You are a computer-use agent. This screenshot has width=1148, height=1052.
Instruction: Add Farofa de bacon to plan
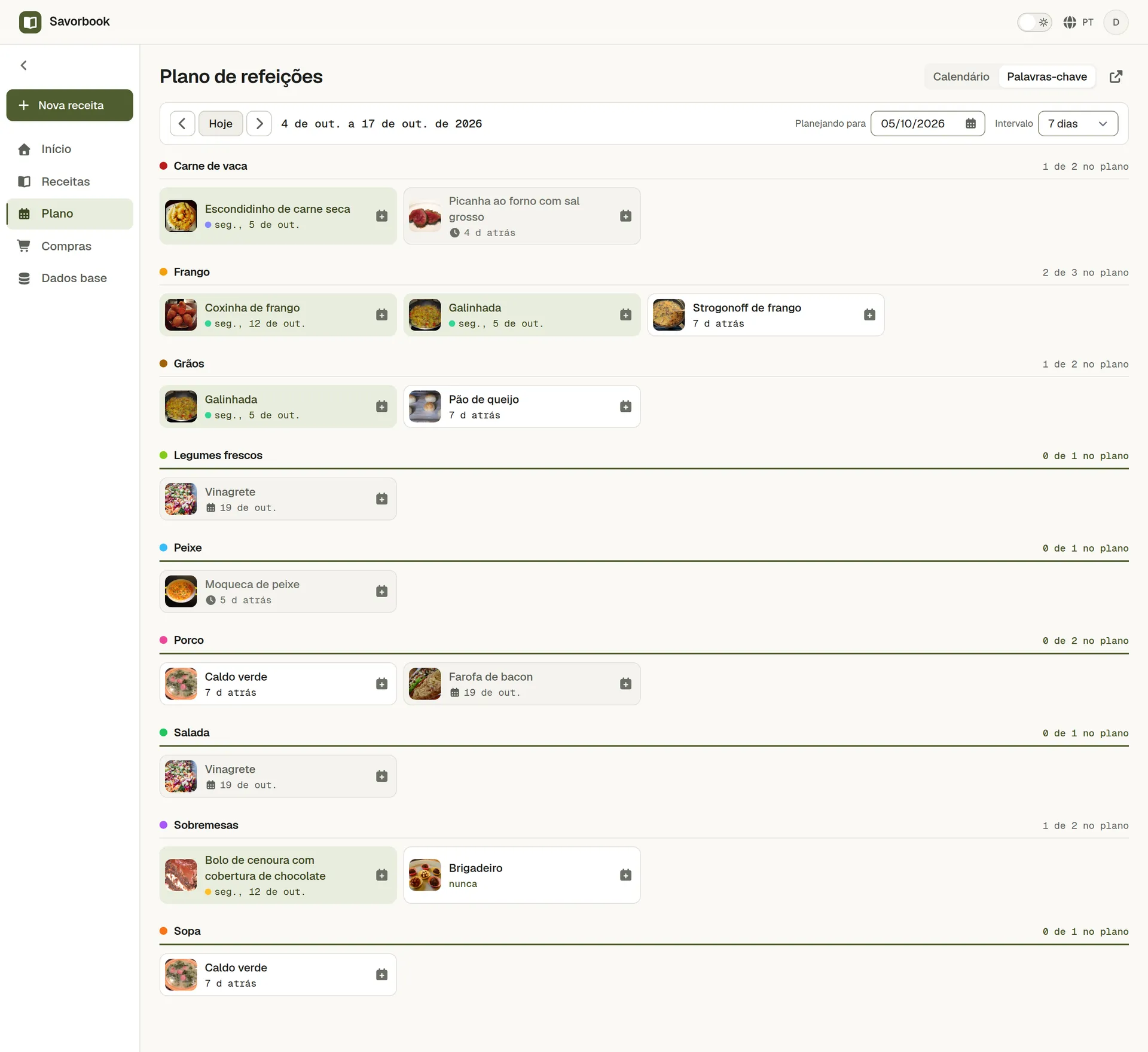click(x=626, y=684)
